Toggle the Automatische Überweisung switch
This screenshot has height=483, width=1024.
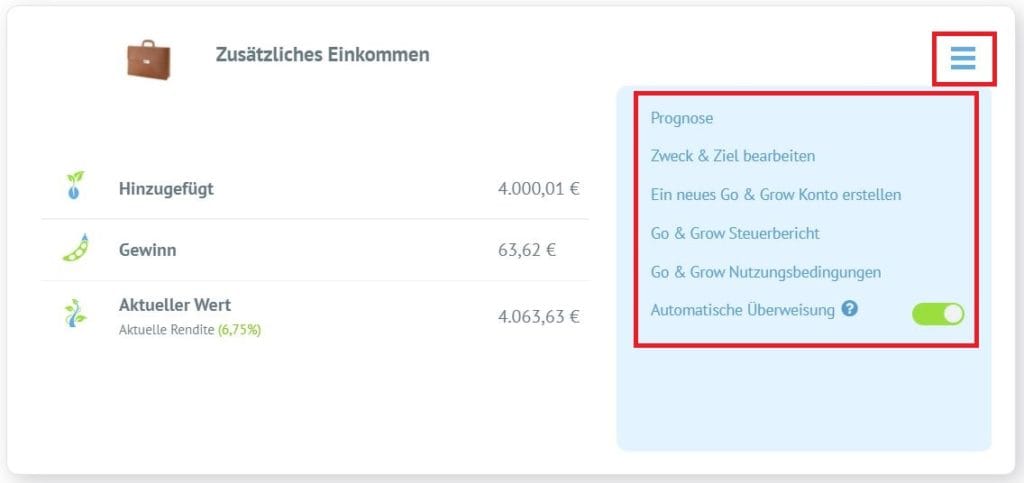point(938,315)
